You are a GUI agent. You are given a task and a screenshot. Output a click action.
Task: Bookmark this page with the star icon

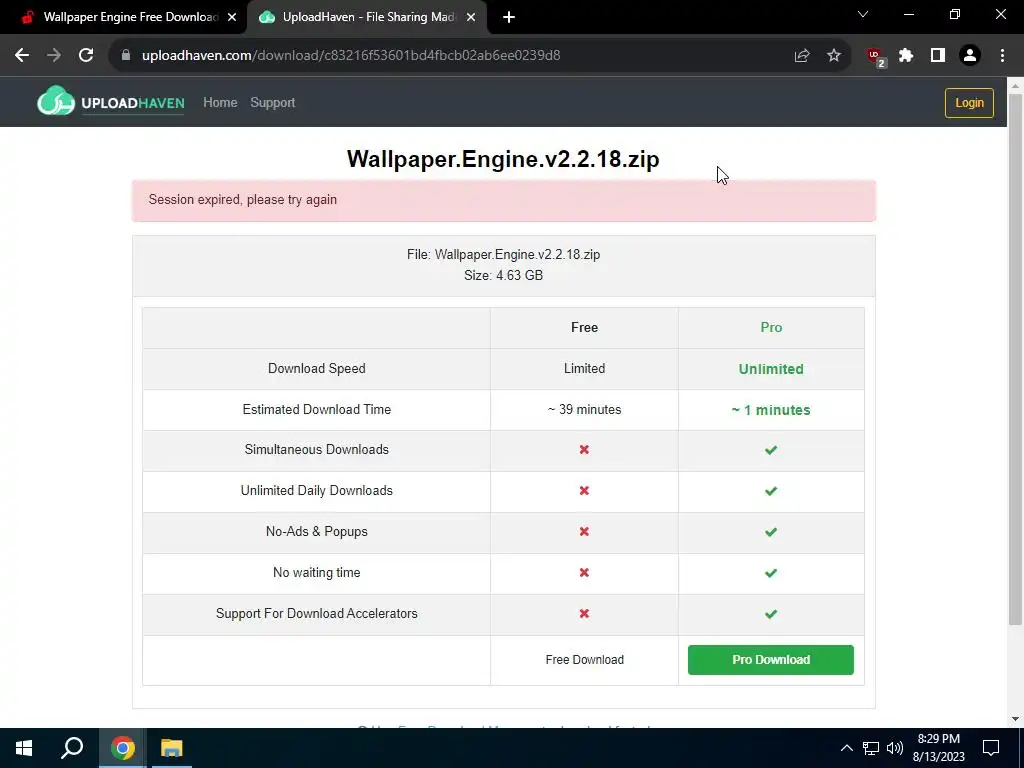[834, 56]
